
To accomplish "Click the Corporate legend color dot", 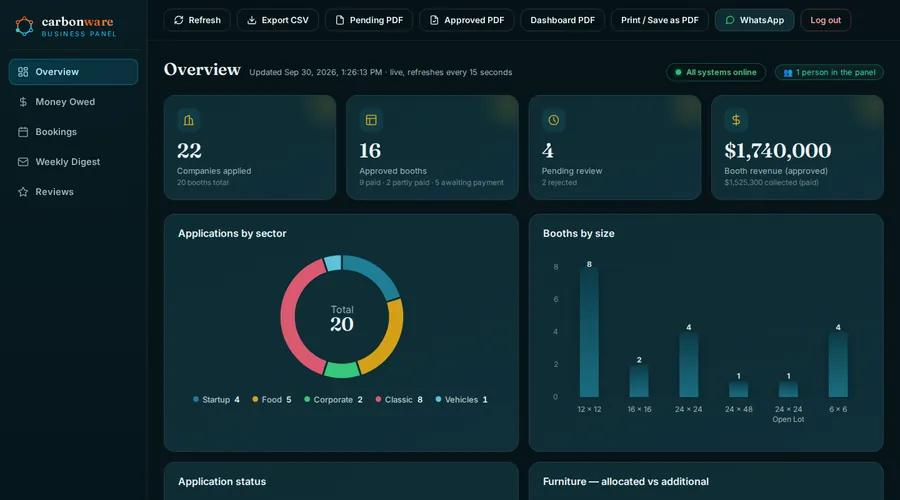I will [x=307, y=399].
